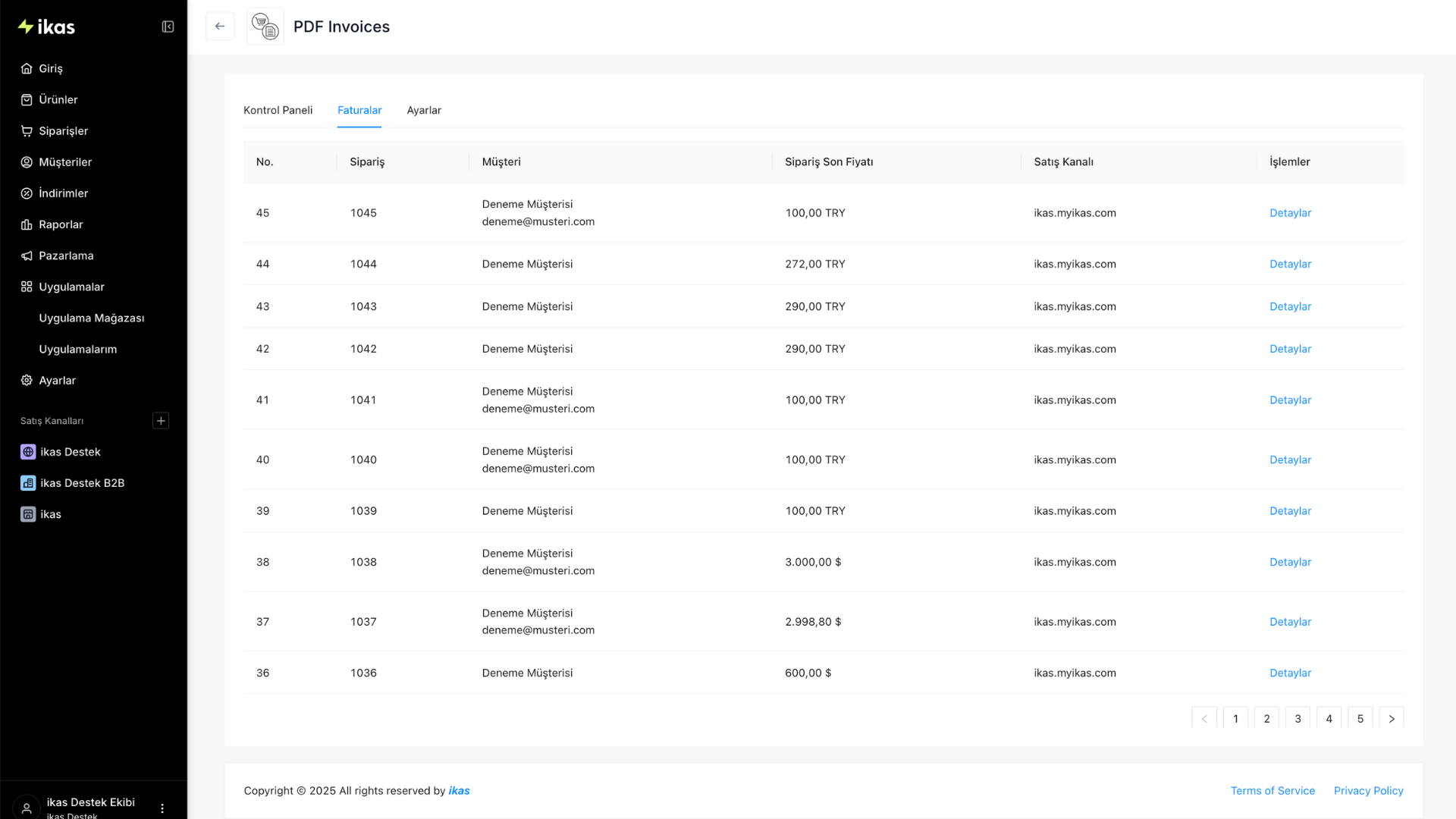The width and height of the screenshot is (1456, 819).
Task: Click the ikas logo
Action: pyautogui.click(x=46, y=27)
